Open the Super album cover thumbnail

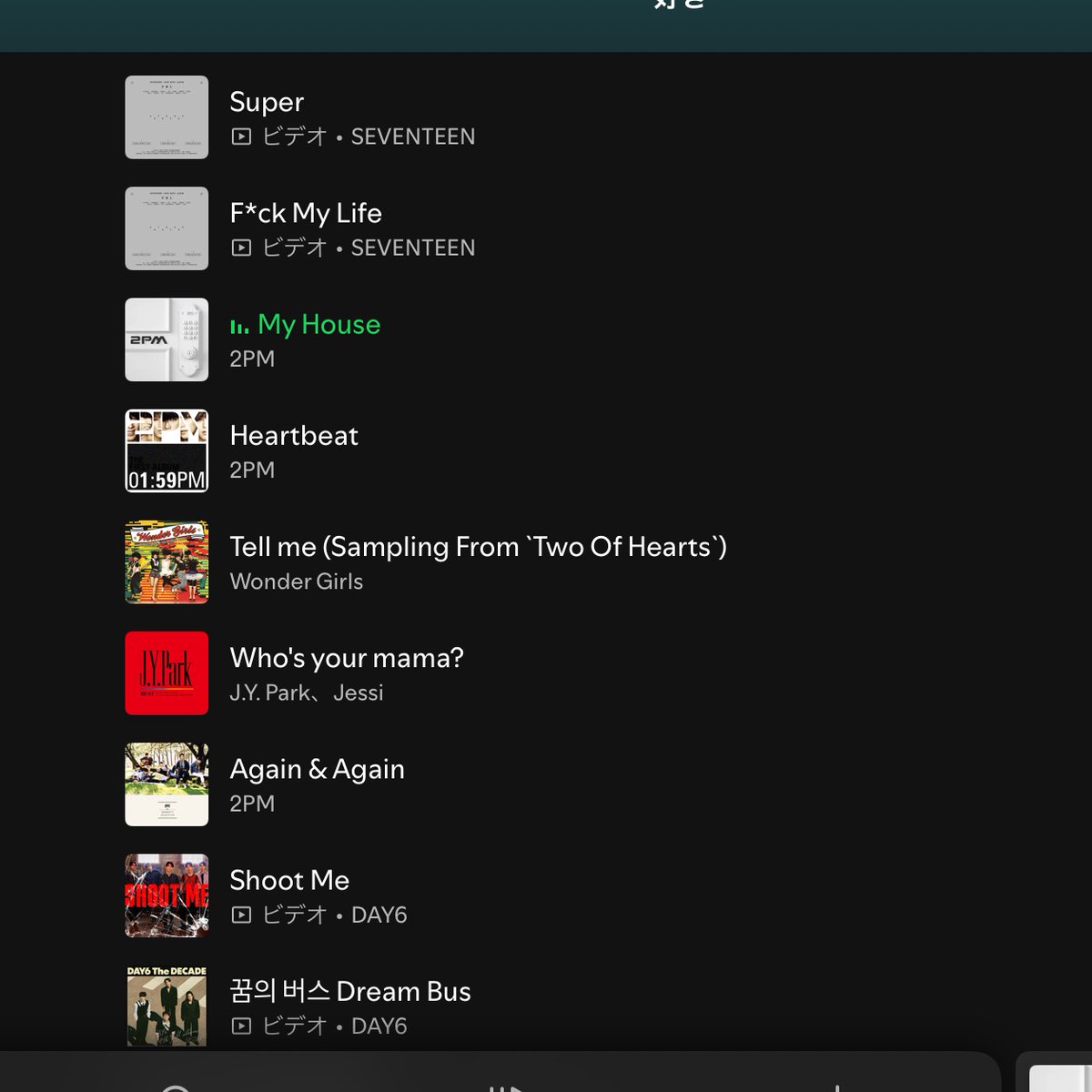[x=167, y=117]
